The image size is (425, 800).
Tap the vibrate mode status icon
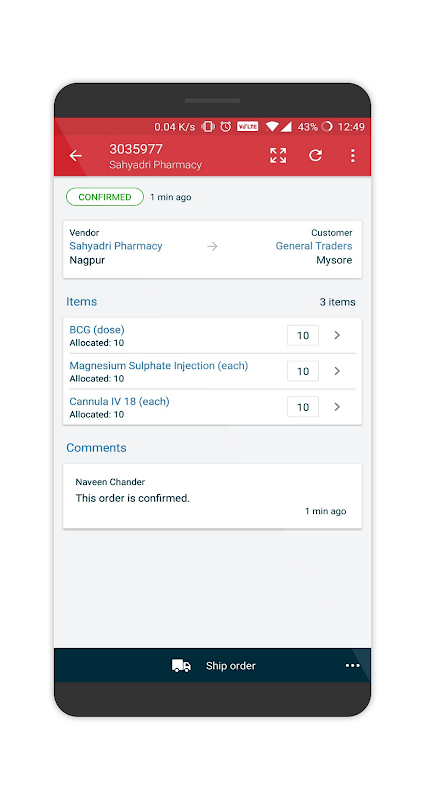208,127
